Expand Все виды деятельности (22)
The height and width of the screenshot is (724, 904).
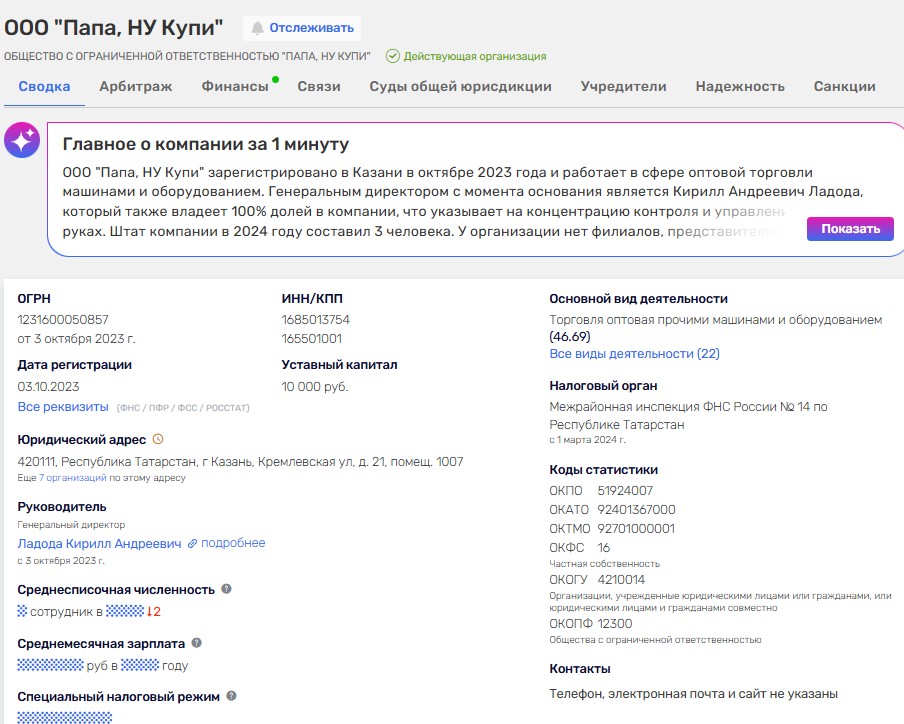pos(634,354)
